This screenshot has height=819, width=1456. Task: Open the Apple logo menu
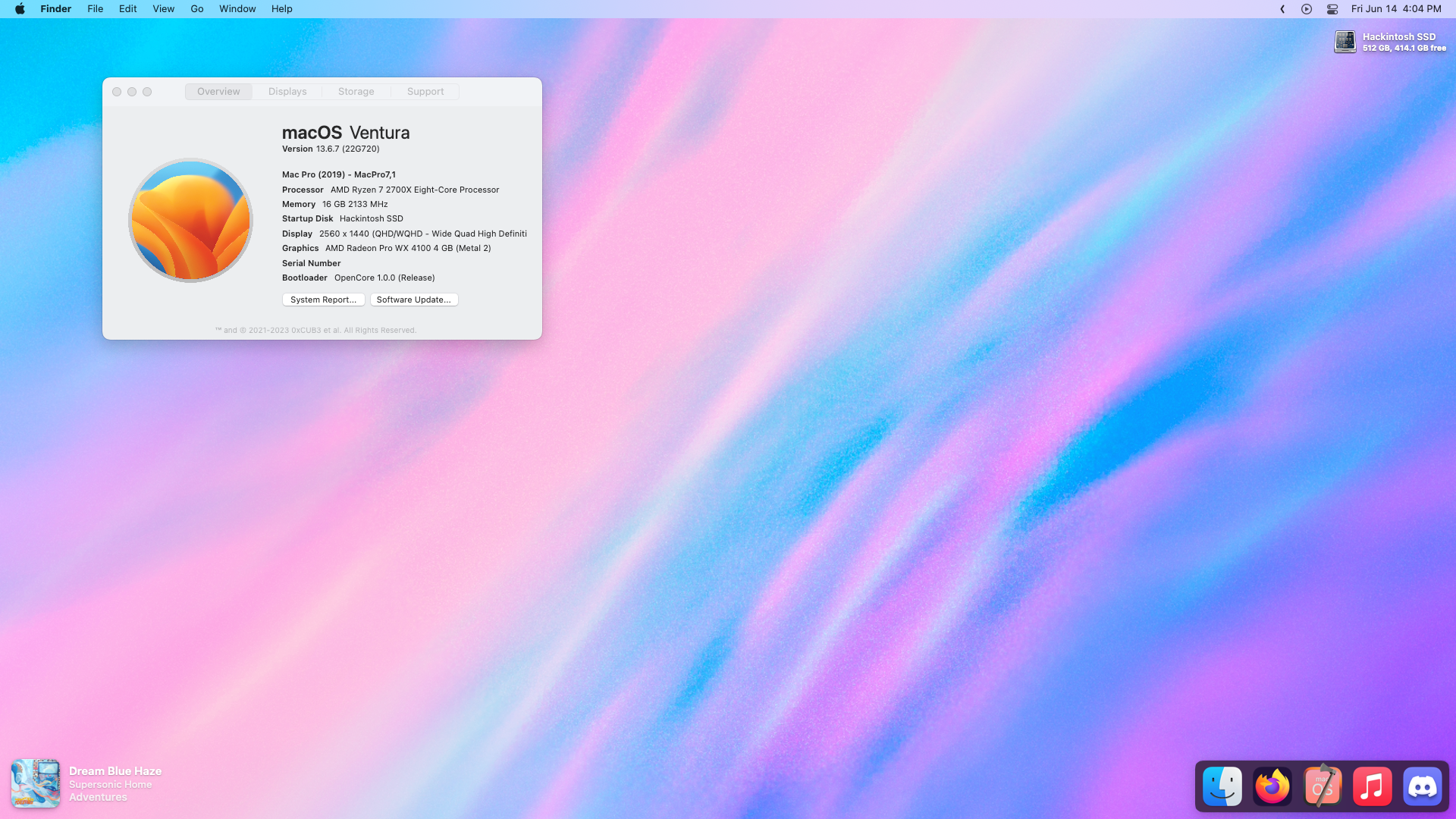(x=20, y=9)
